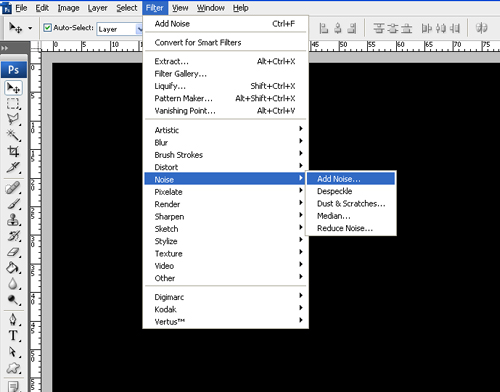This screenshot has width=500, height=392.
Task: Choose Dust & Scratches... filter
Action: pyautogui.click(x=351, y=203)
